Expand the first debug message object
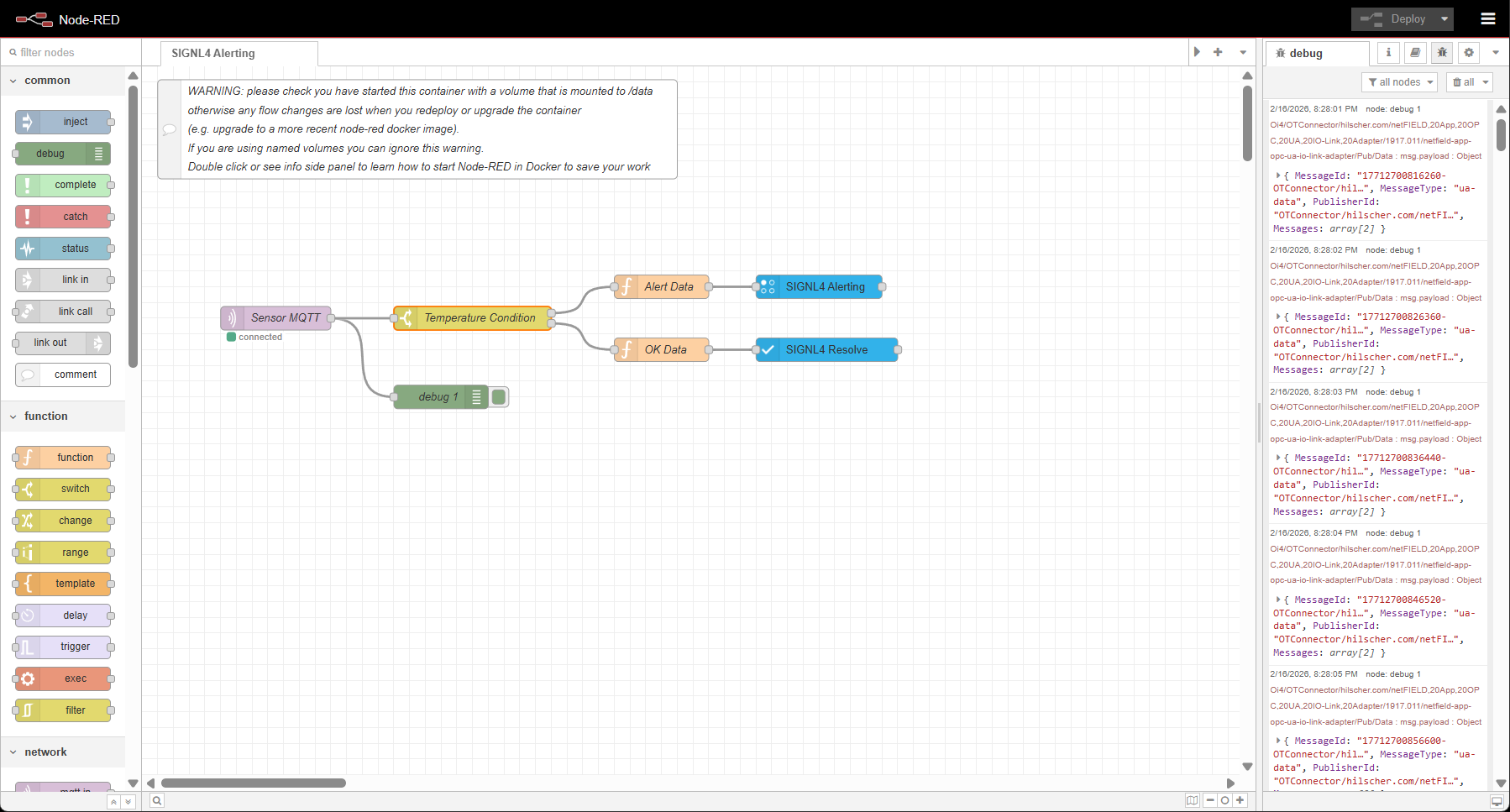This screenshot has width=1510, height=812. coord(1278,175)
